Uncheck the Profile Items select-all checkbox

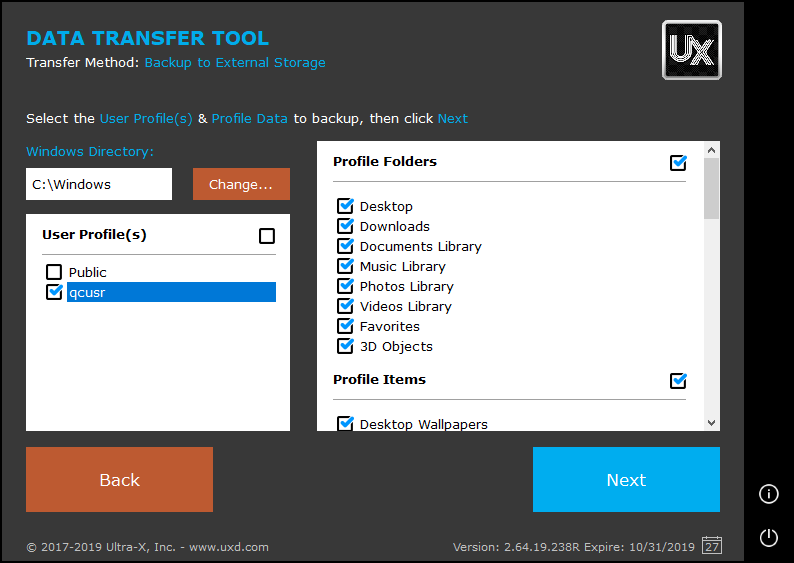click(678, 380)
